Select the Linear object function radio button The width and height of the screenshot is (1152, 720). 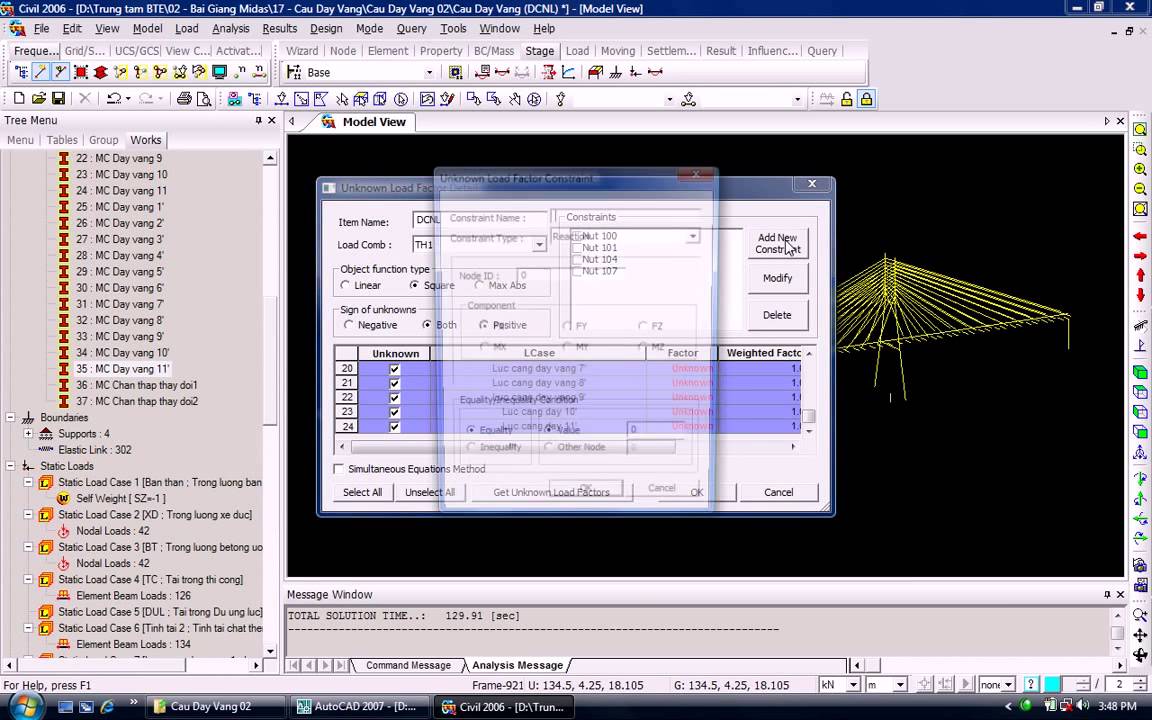point(345,285)
